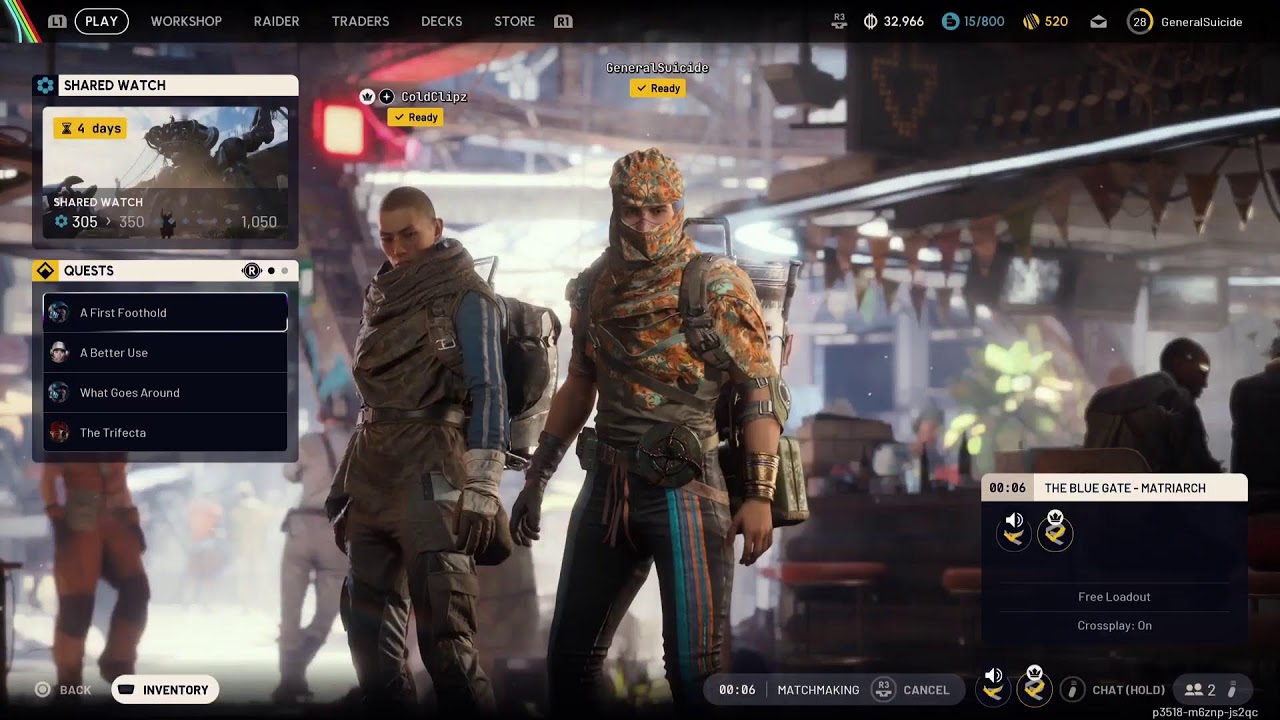Click the crowned leader emblem in the matchmaking panel
The image size is (1280, 720).
point(1055,531)
